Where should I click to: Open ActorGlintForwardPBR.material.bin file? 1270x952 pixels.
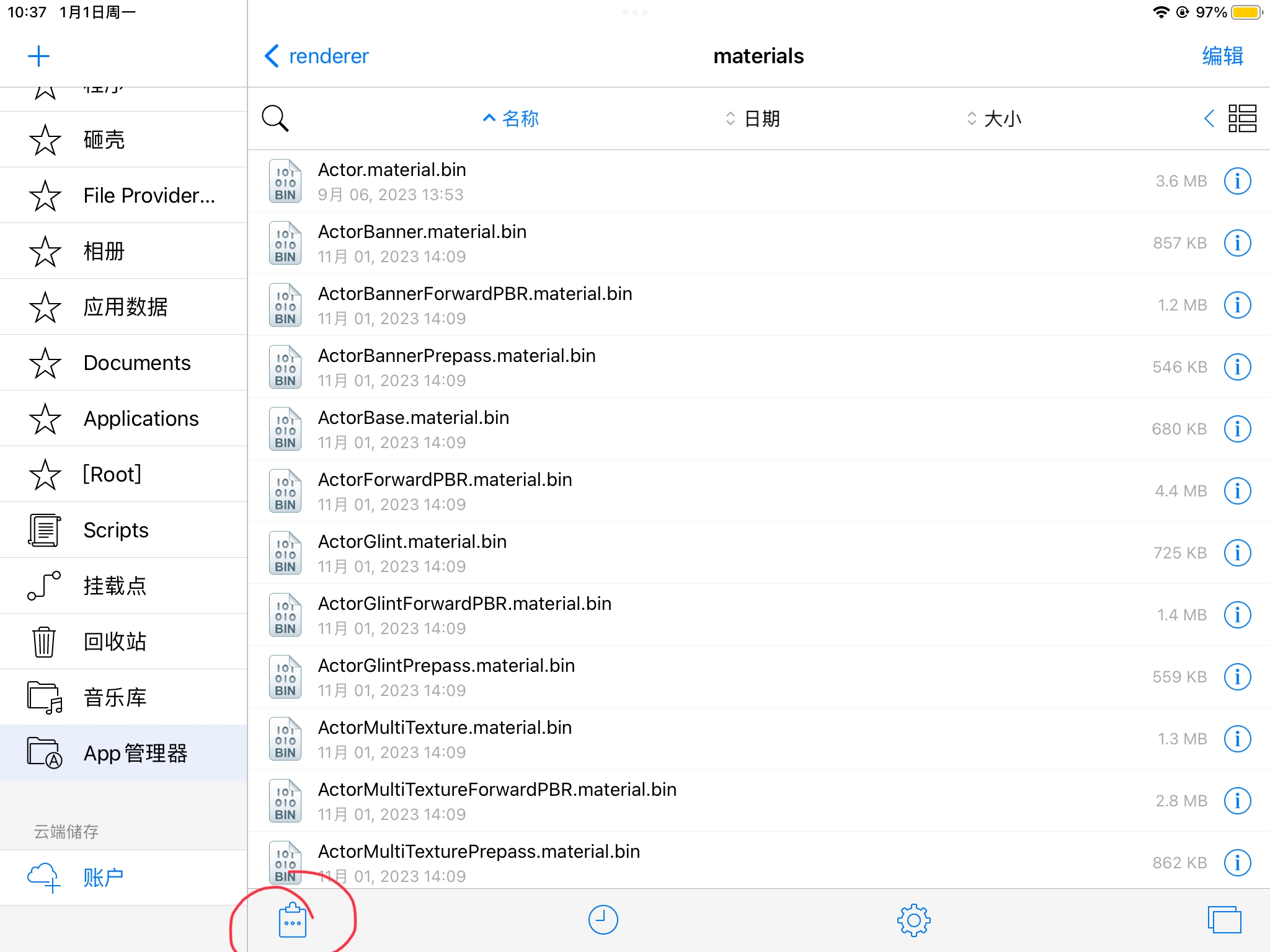coord(758,615)
